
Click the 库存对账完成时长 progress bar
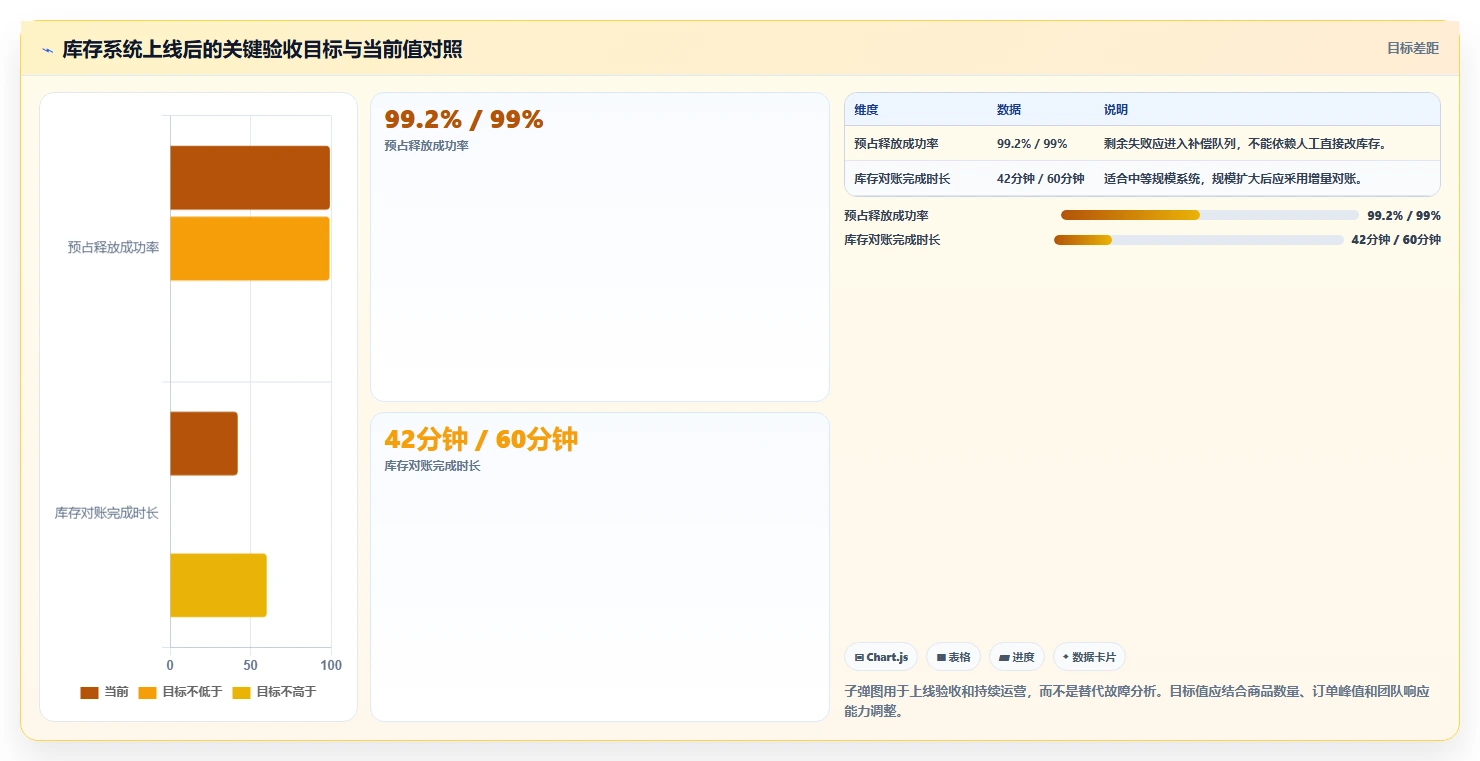point(1198,240)
